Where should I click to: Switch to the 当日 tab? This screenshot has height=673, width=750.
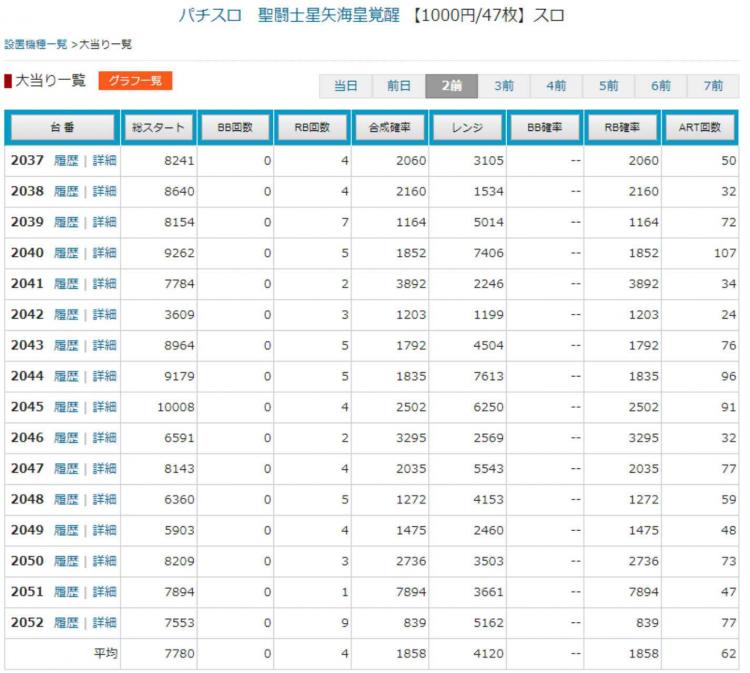(x=345, y=86)
